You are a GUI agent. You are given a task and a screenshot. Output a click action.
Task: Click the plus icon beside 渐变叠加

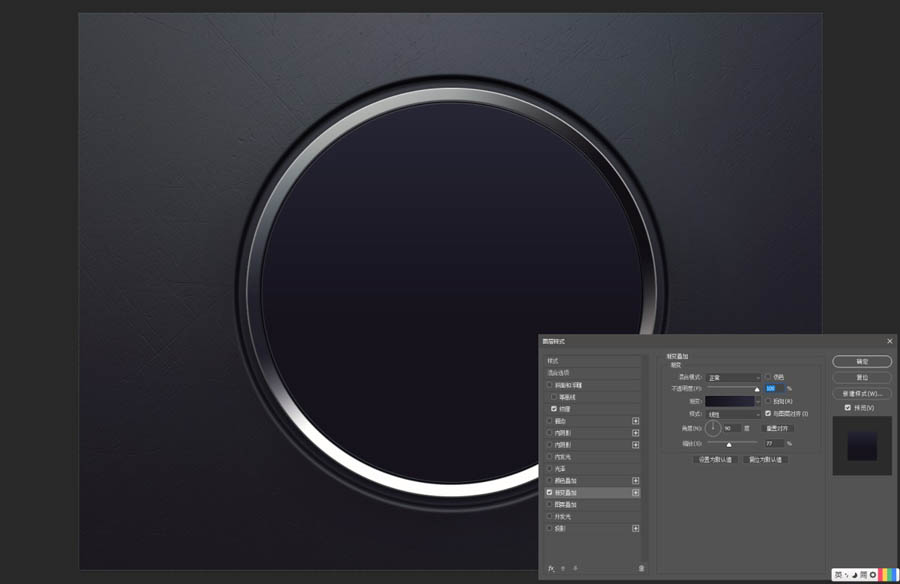[635, 493]
